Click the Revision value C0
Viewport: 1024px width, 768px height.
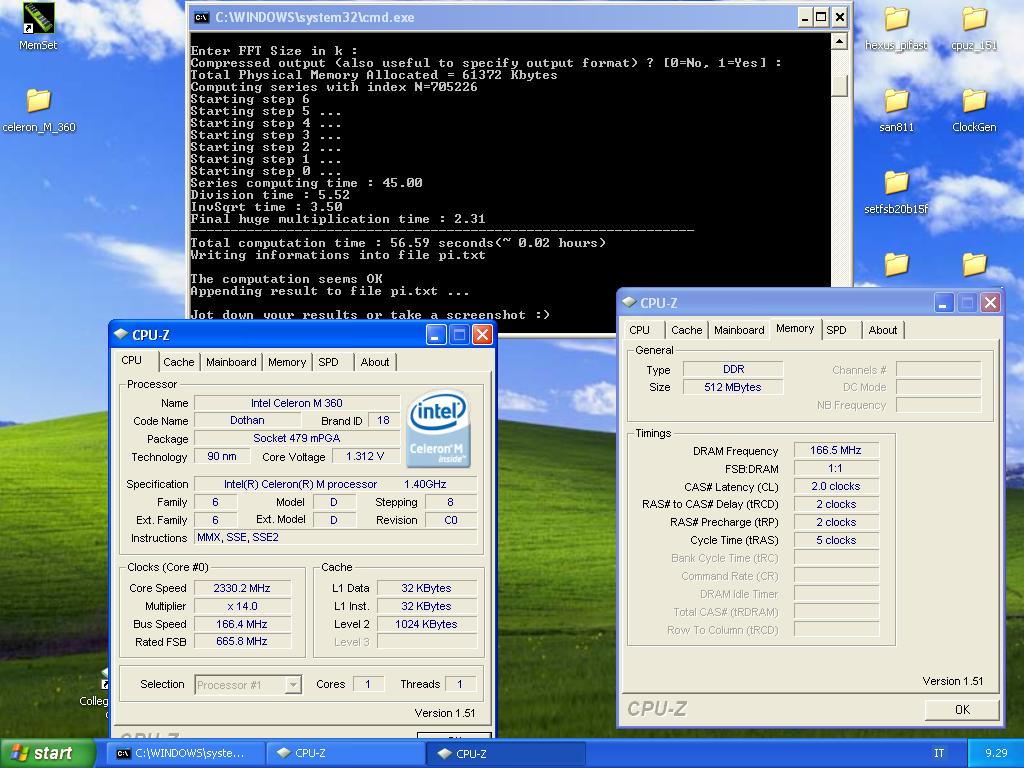[451, 520]
